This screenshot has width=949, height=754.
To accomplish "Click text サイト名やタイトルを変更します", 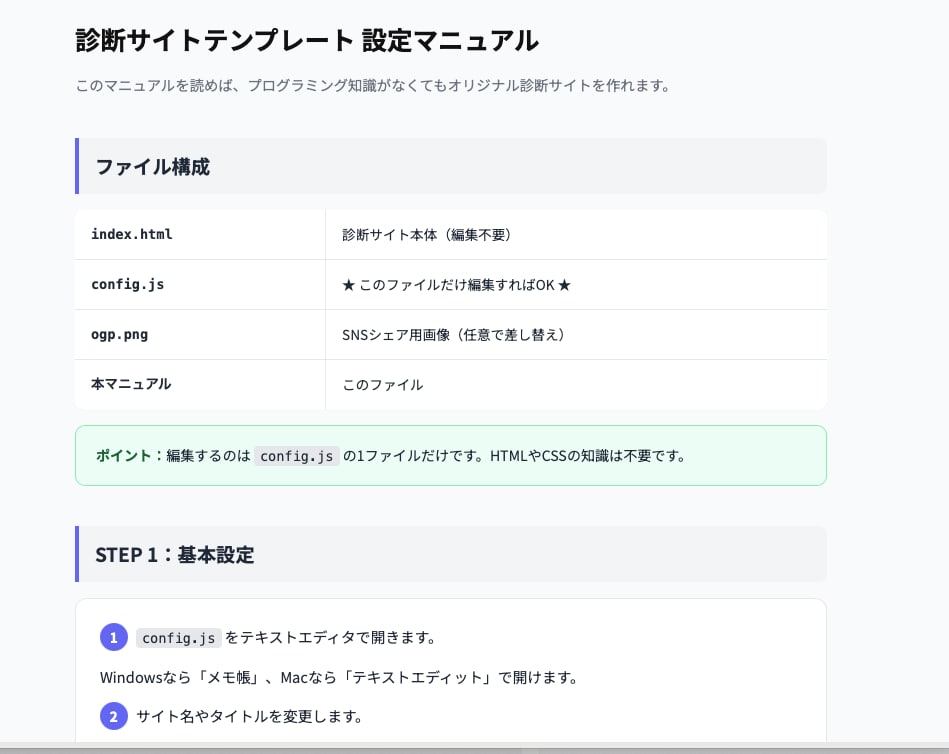I will pos(249,716).
